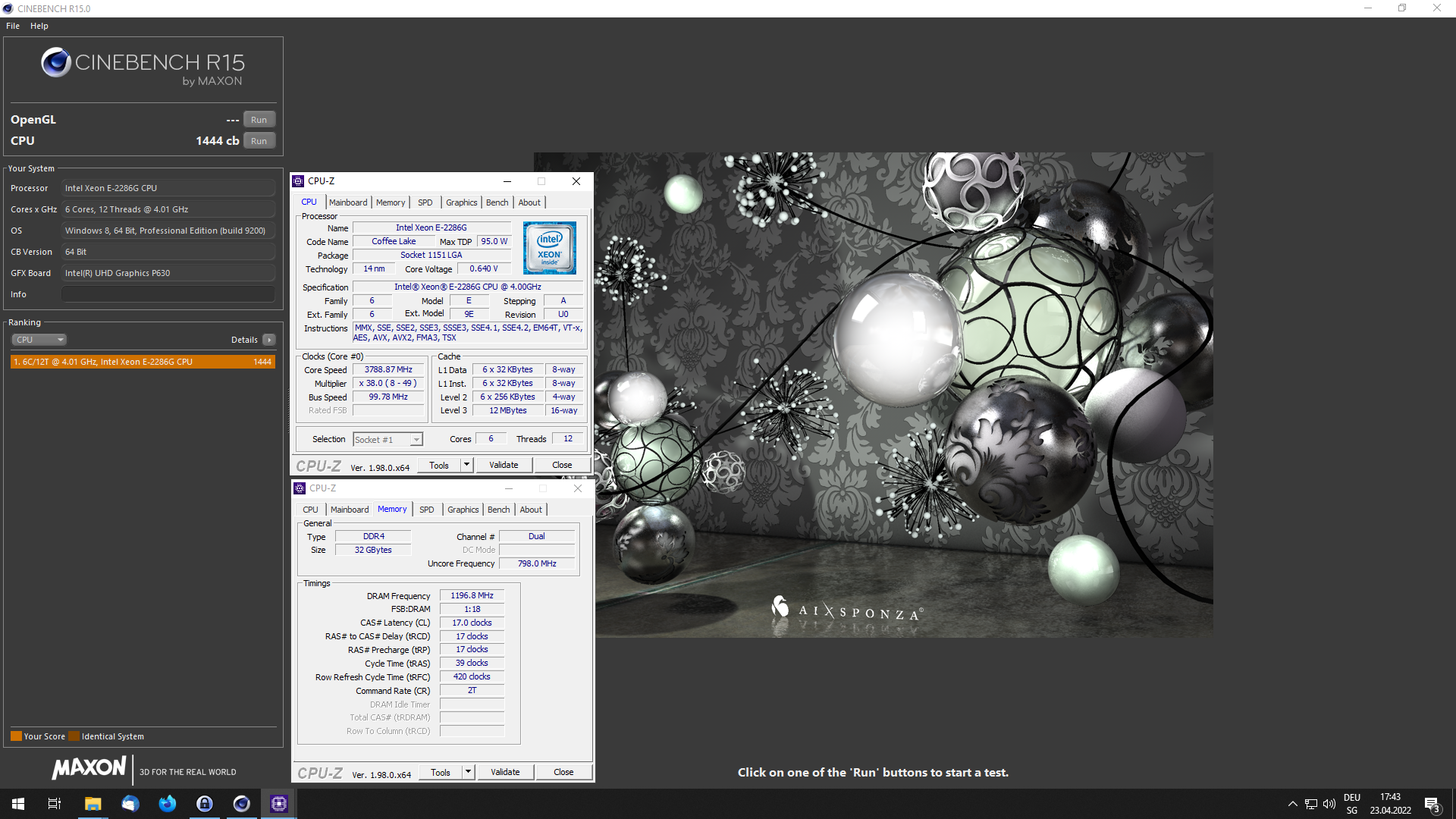Select the 6C/12T Xeon E-2286G ranking entry
Viewport: 1456px width, 819px height.
tap(143, 362)
